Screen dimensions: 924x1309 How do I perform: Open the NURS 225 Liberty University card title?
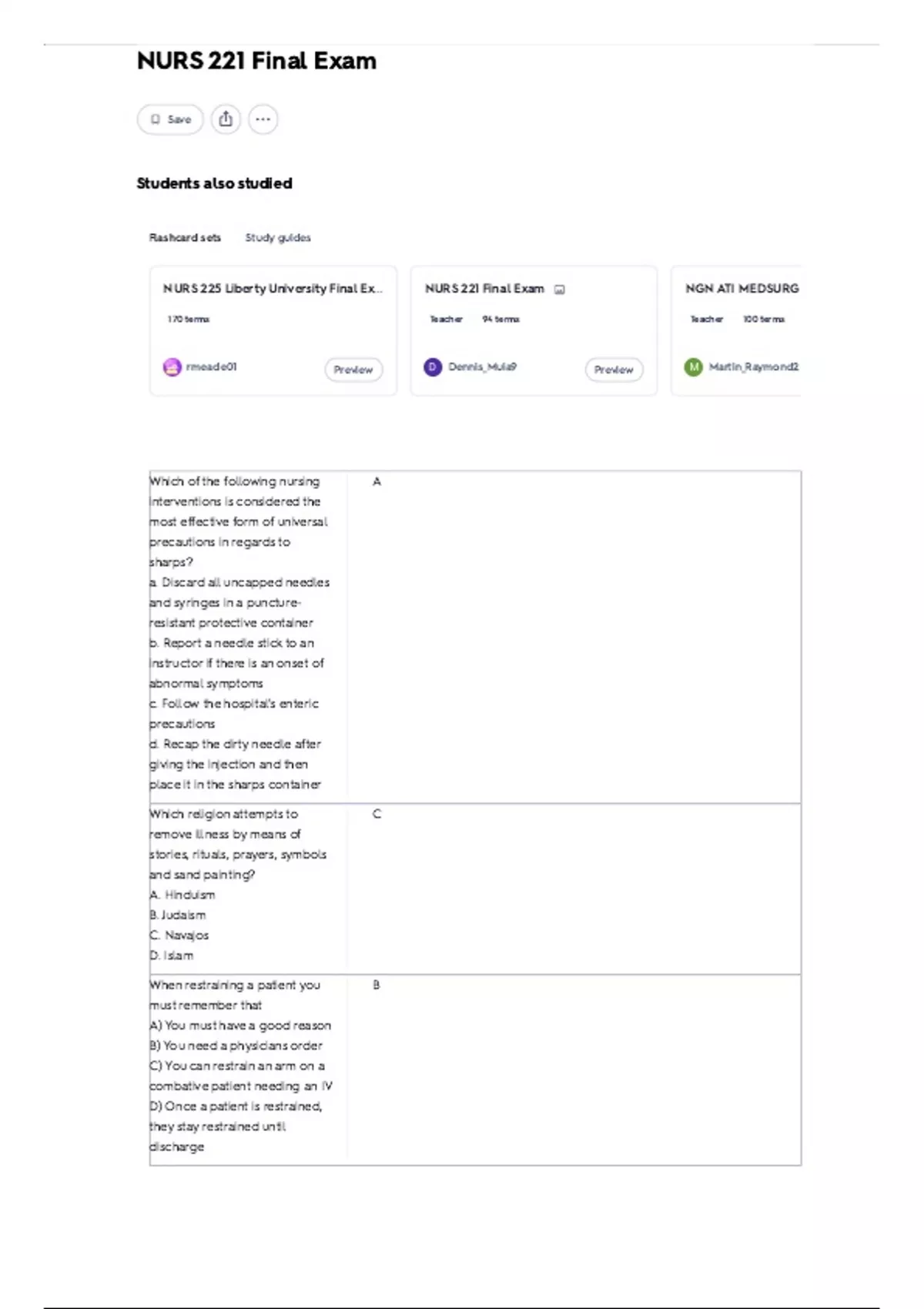tap(272, 289)
